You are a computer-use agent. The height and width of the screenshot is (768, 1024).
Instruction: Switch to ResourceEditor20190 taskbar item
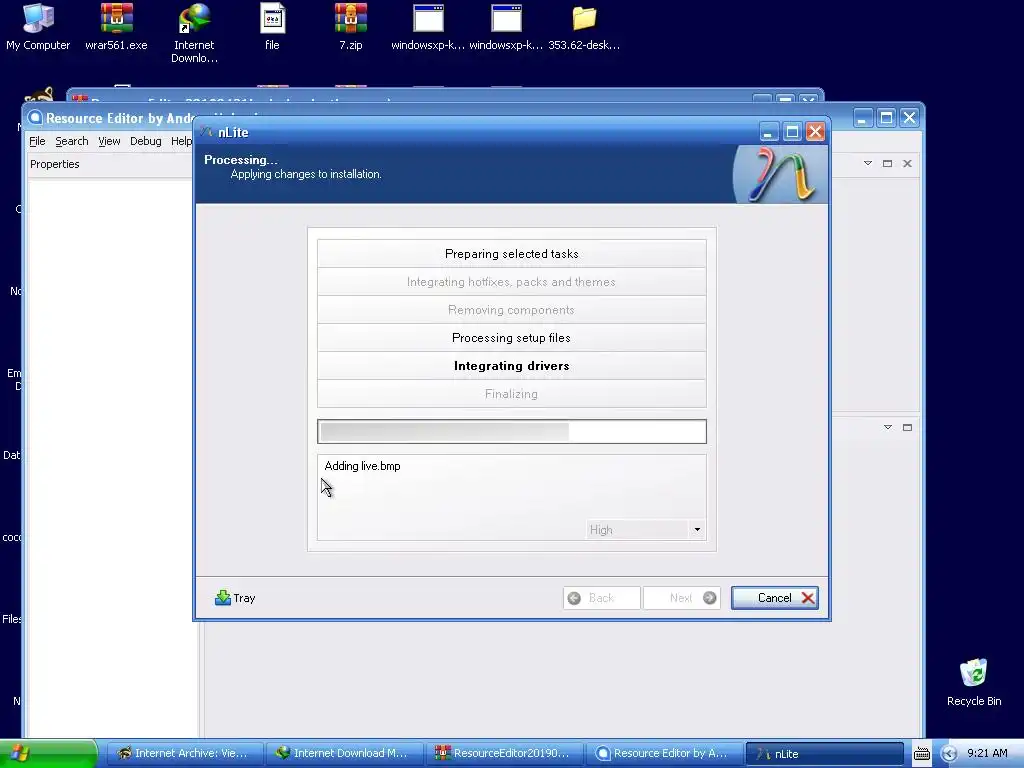coord(503,754)
